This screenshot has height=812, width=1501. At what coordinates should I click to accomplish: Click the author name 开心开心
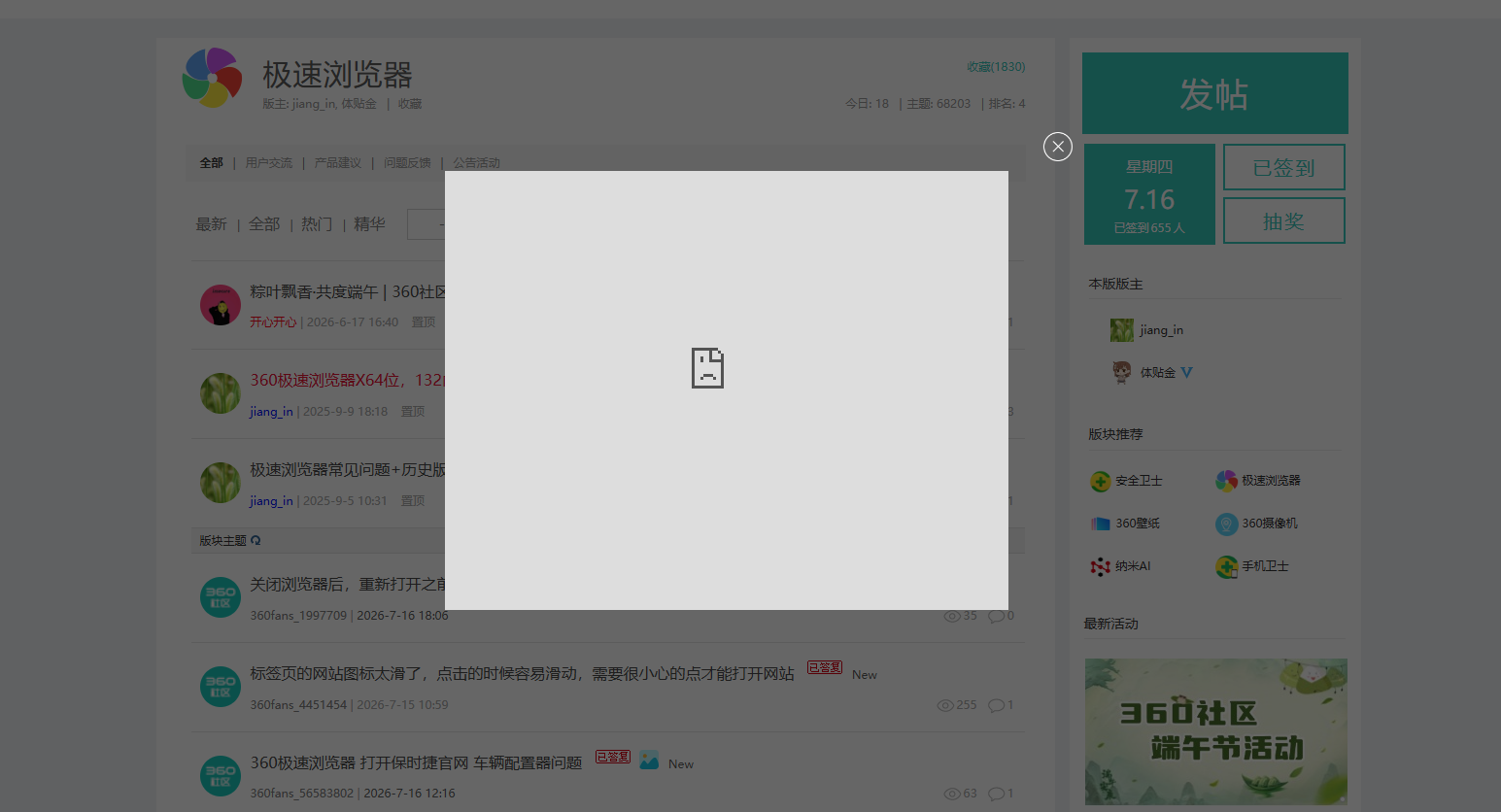[273, 322]
